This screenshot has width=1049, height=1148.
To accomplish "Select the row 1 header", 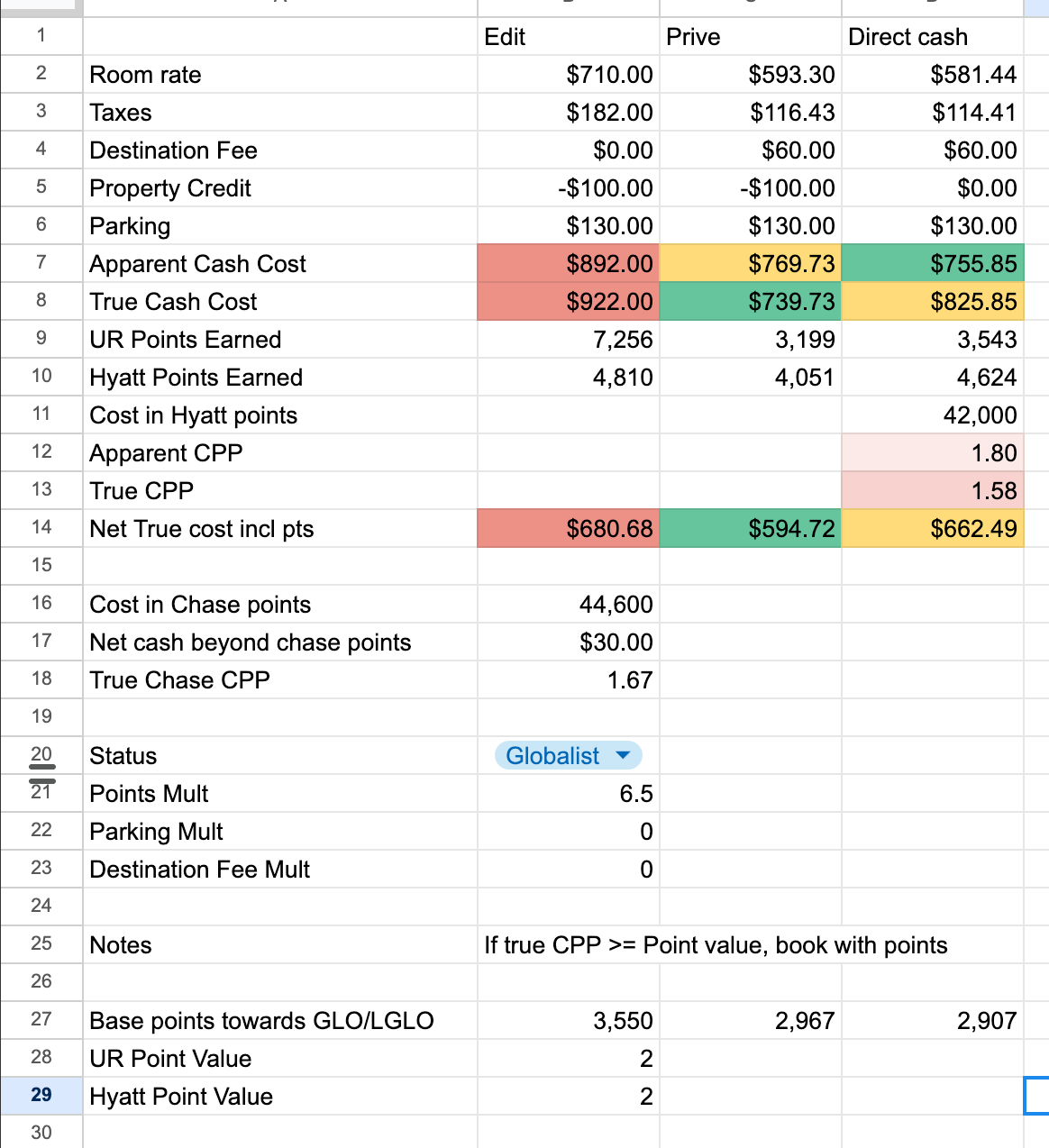I will [41, 36].
